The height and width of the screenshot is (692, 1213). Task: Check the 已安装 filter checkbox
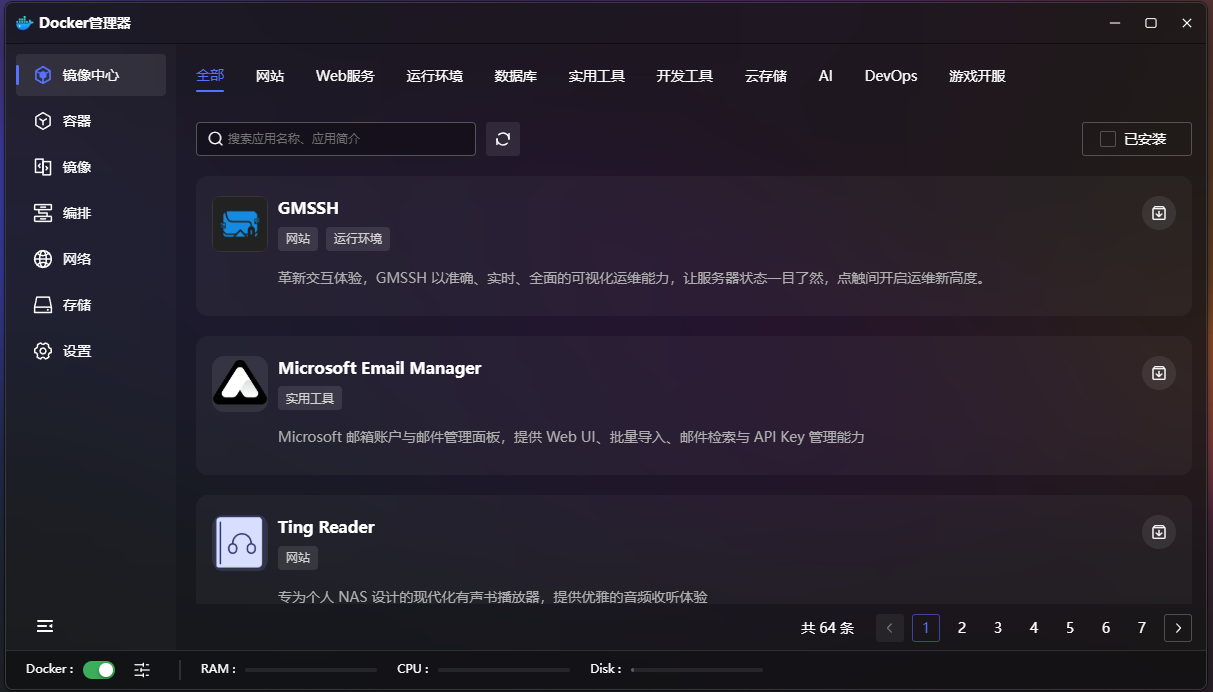(x=1108, y=139)
